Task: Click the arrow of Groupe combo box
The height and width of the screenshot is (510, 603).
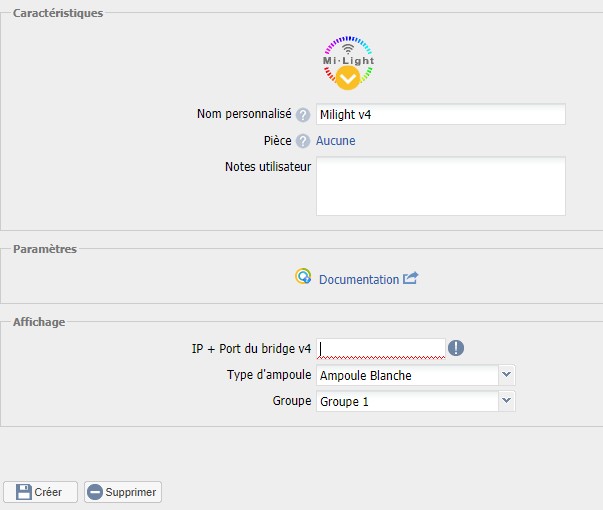Action: click(506, 401)
